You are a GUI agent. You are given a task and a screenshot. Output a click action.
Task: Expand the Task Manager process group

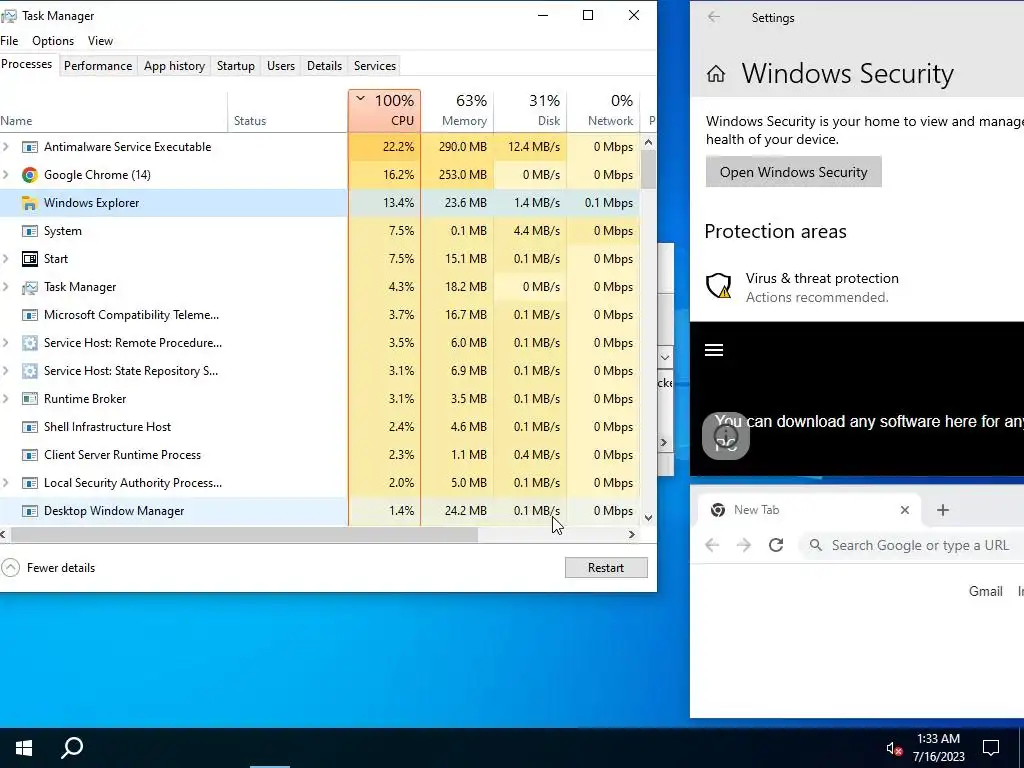pyautogui.click(x=6, y=287)
